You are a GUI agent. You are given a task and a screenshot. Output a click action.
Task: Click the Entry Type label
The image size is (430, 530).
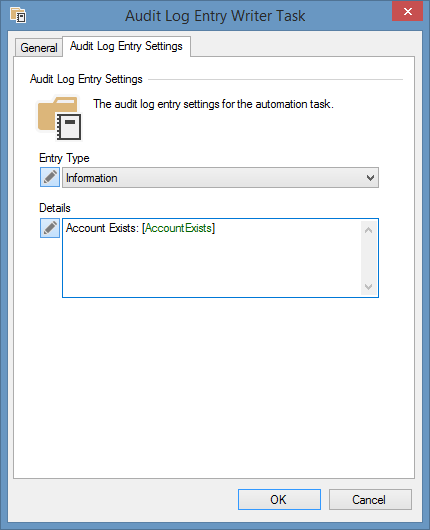[x=64, y=158]
